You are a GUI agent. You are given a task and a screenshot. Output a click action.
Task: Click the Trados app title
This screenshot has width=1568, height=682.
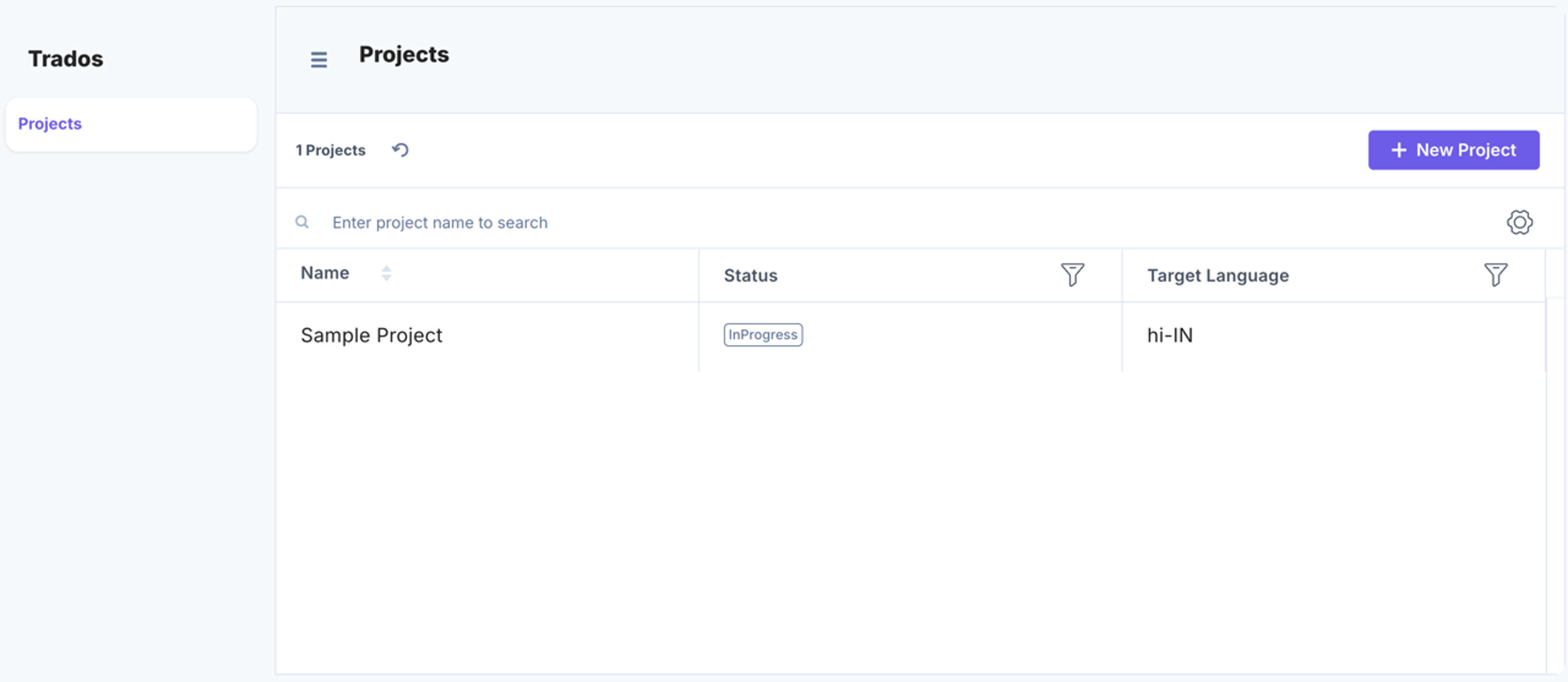[x=66, y=59]
